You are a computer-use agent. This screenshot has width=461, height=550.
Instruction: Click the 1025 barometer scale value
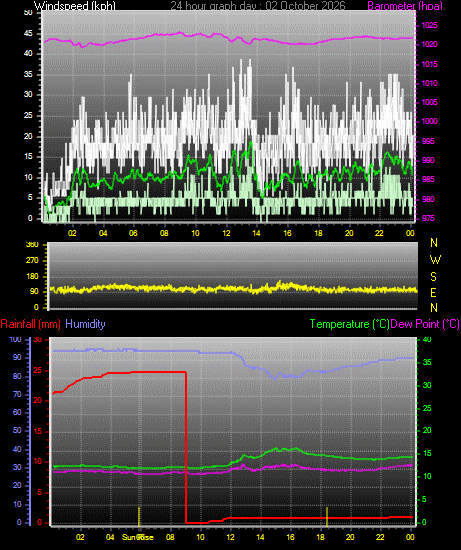coord(429,25)
